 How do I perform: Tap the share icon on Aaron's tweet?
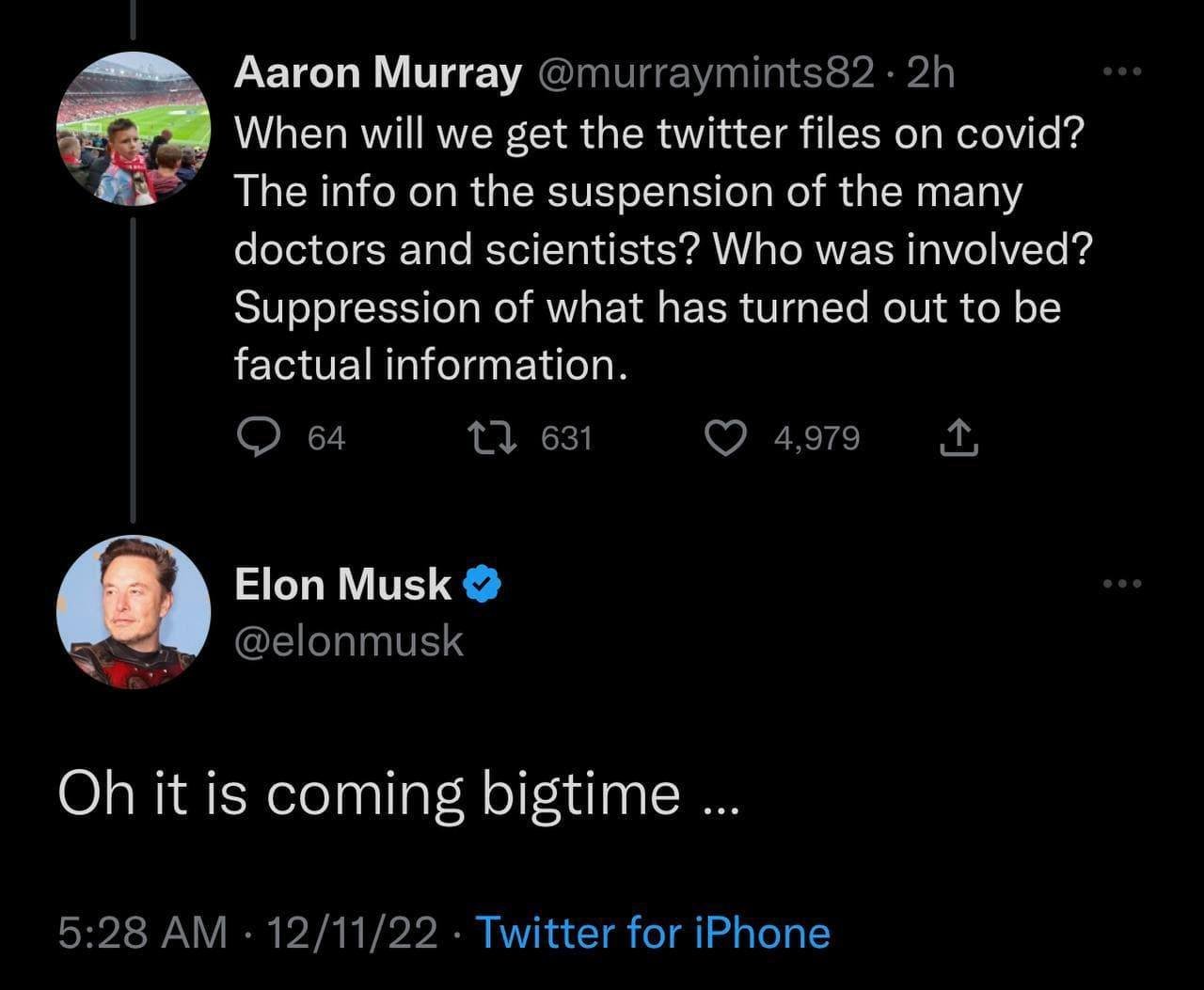(x=958, y=439)
